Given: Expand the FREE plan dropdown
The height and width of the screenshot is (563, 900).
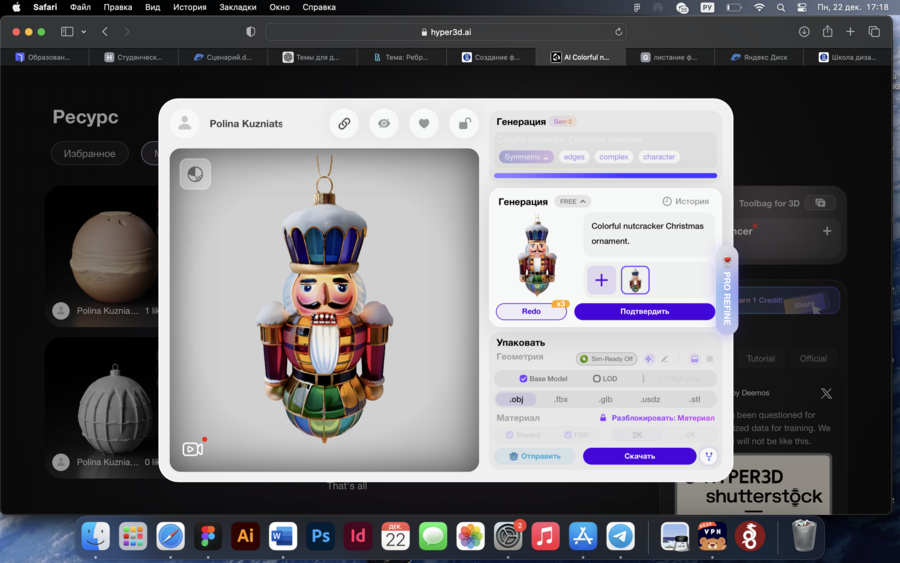Looking at the screenshot, I should click(x=573, y=201).
